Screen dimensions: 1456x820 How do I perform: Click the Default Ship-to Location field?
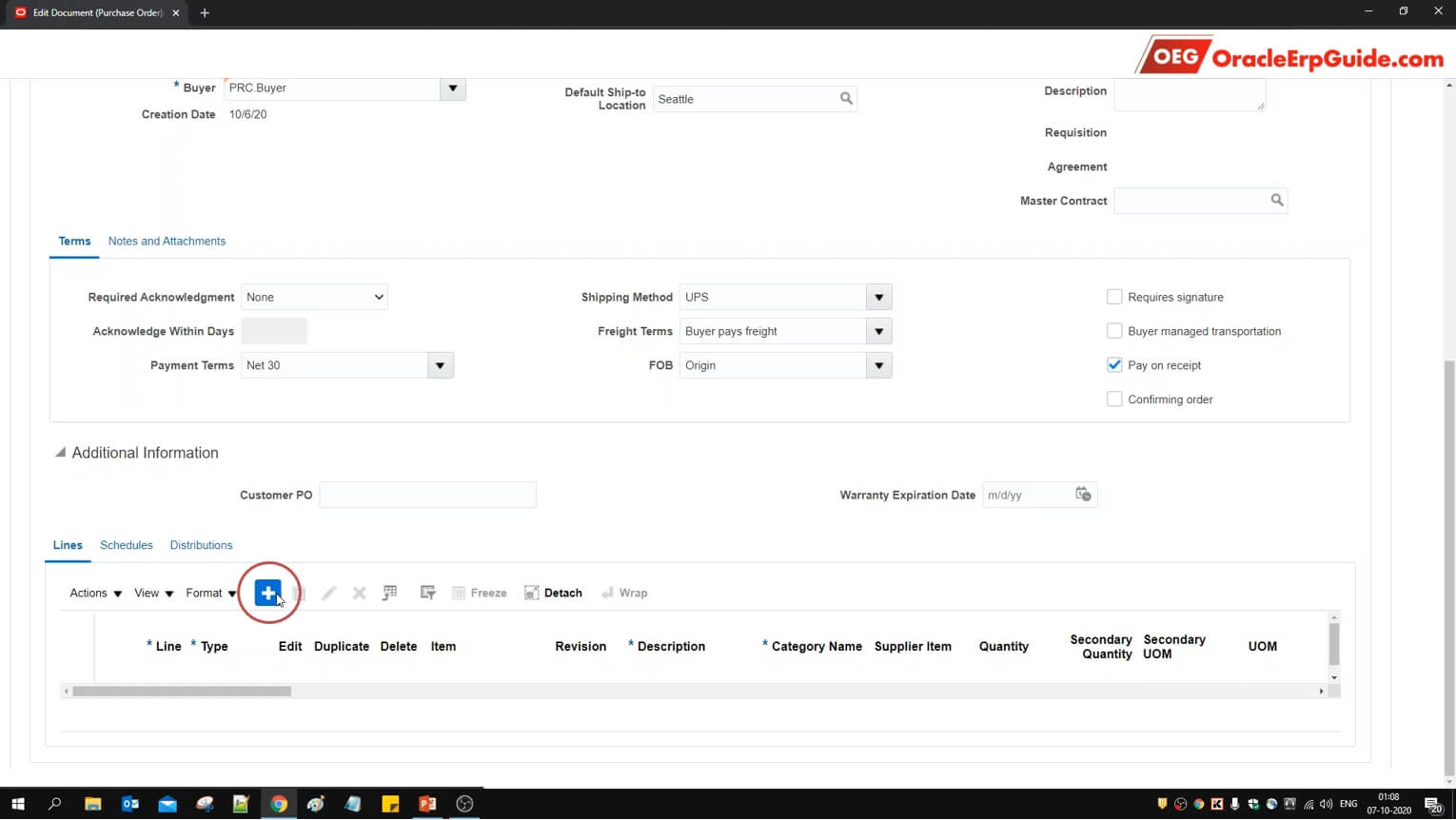click(x=744, y=99)
